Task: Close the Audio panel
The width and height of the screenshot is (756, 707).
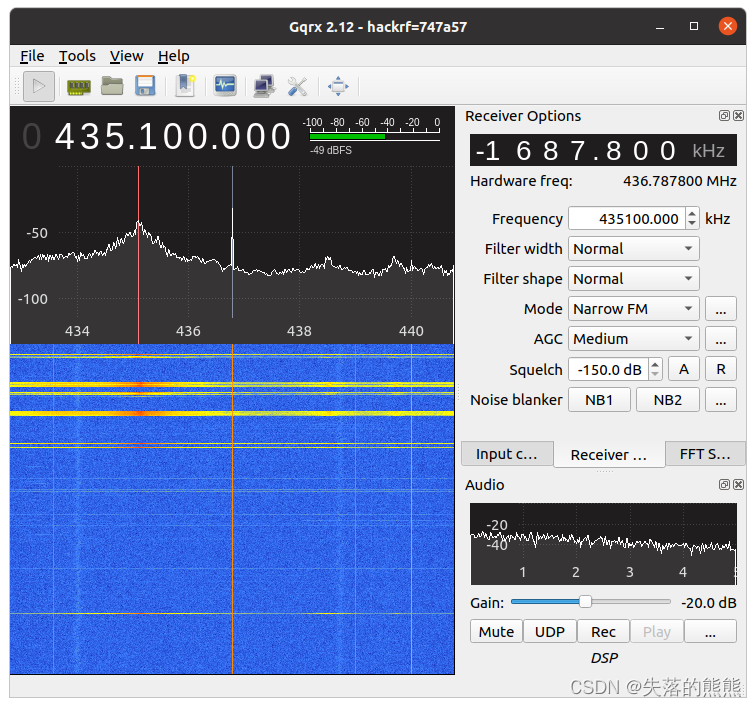Action: click(x=738, y=485)
